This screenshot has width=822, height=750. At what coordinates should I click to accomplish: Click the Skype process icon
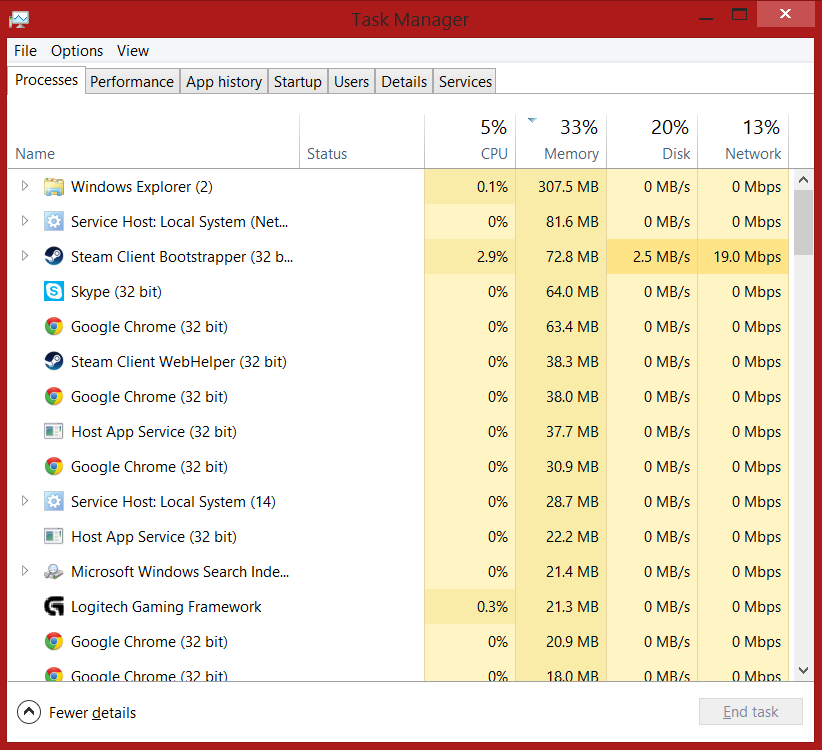(54, 291)
